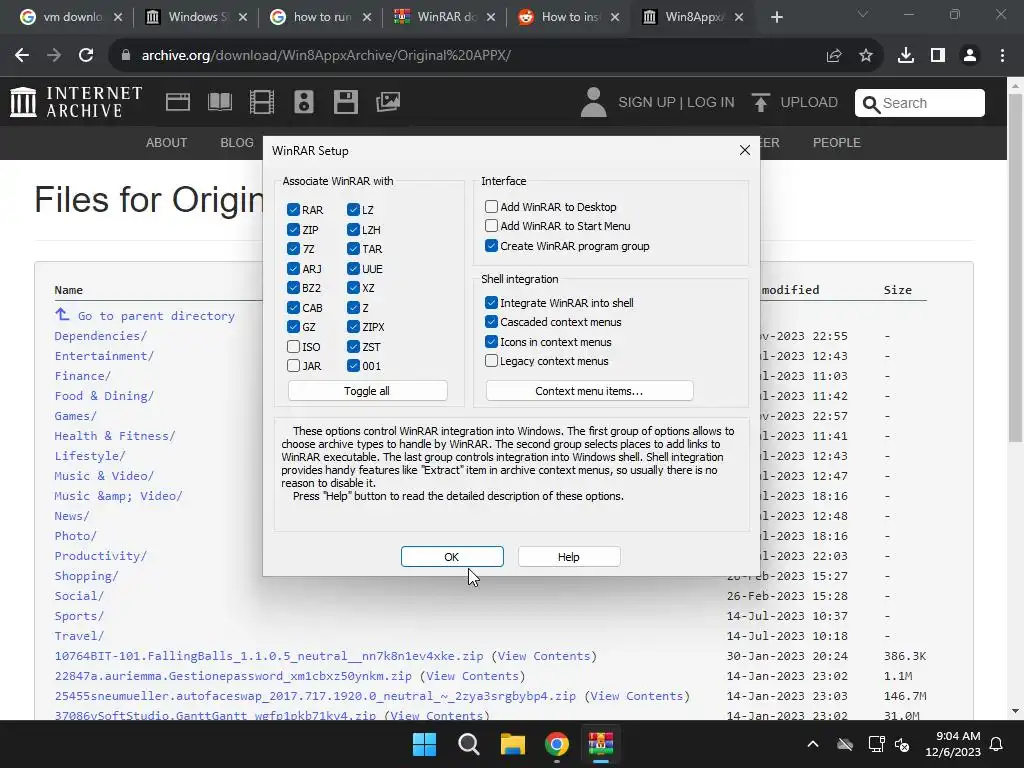
Task: Open Chrome tab search chevron
Action: (863, 14)
